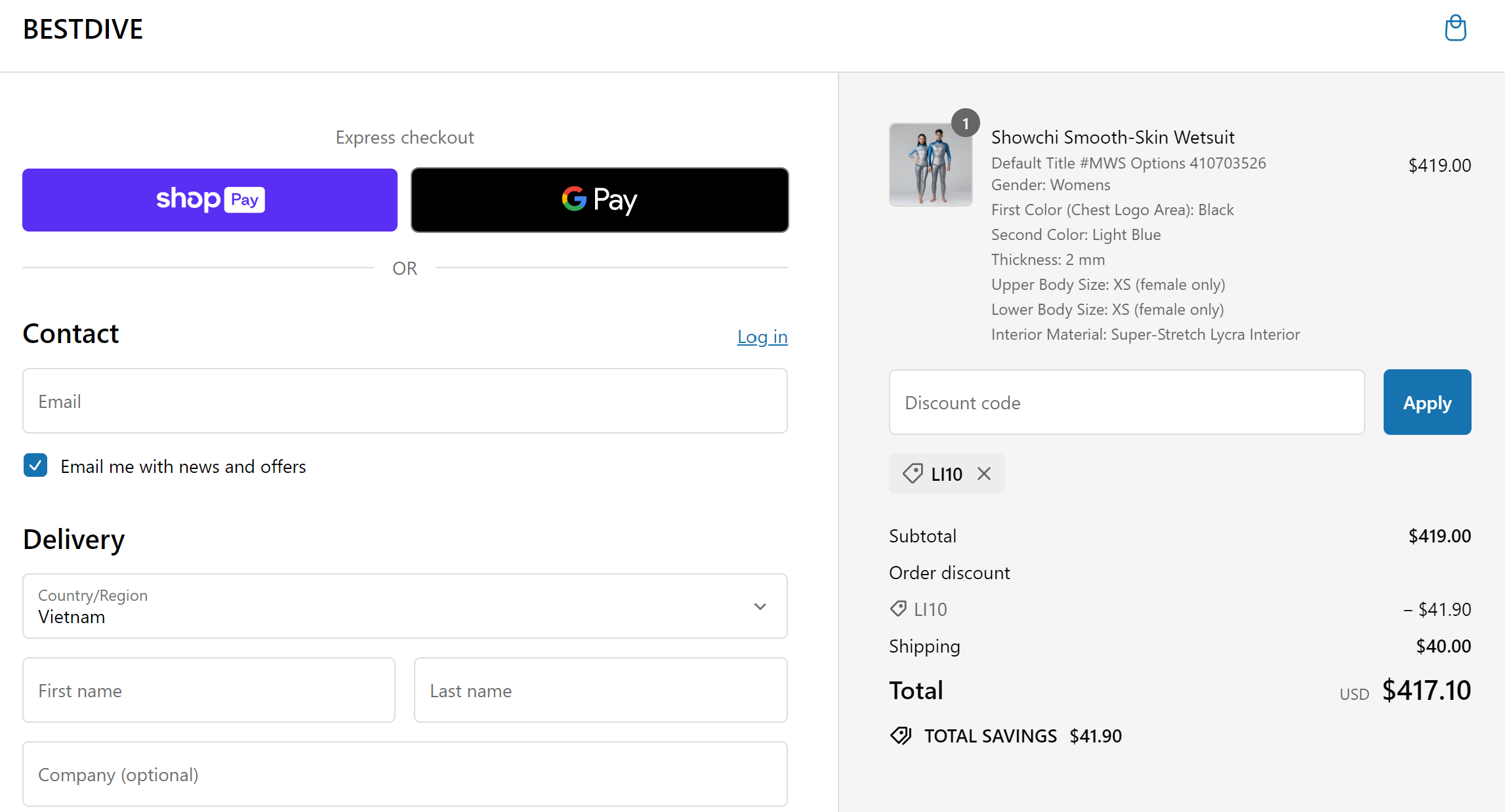Open the Showchi wetsuit product thumbnail
The width and height of the screenshot is (1505, 812).
pyautogui.click(x=930, y=165)
